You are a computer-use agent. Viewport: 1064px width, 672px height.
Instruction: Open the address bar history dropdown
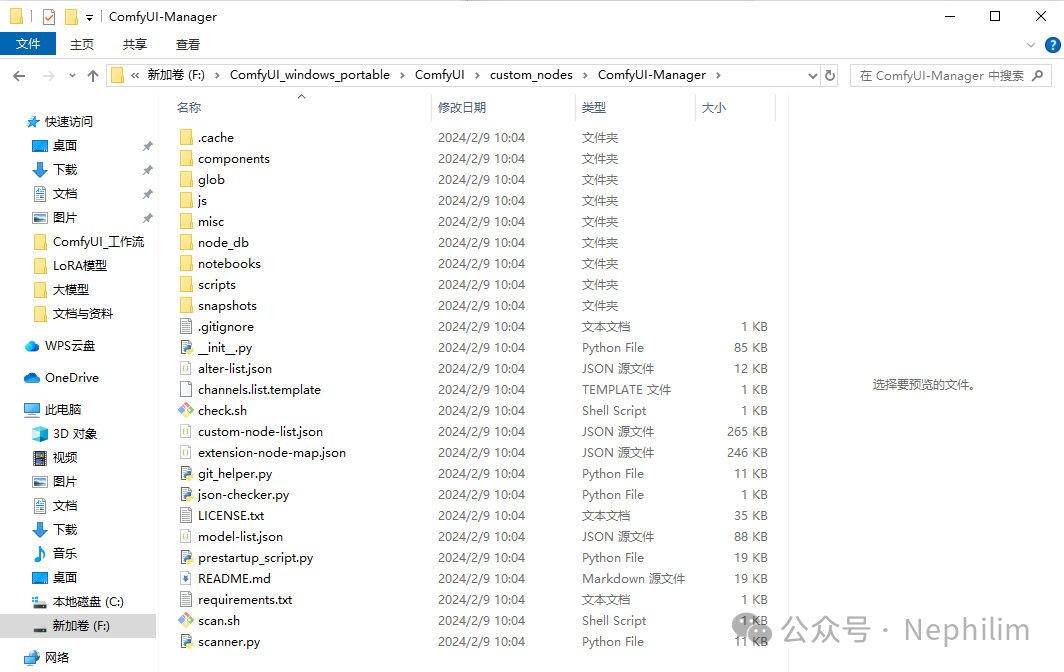coord(812,75)
